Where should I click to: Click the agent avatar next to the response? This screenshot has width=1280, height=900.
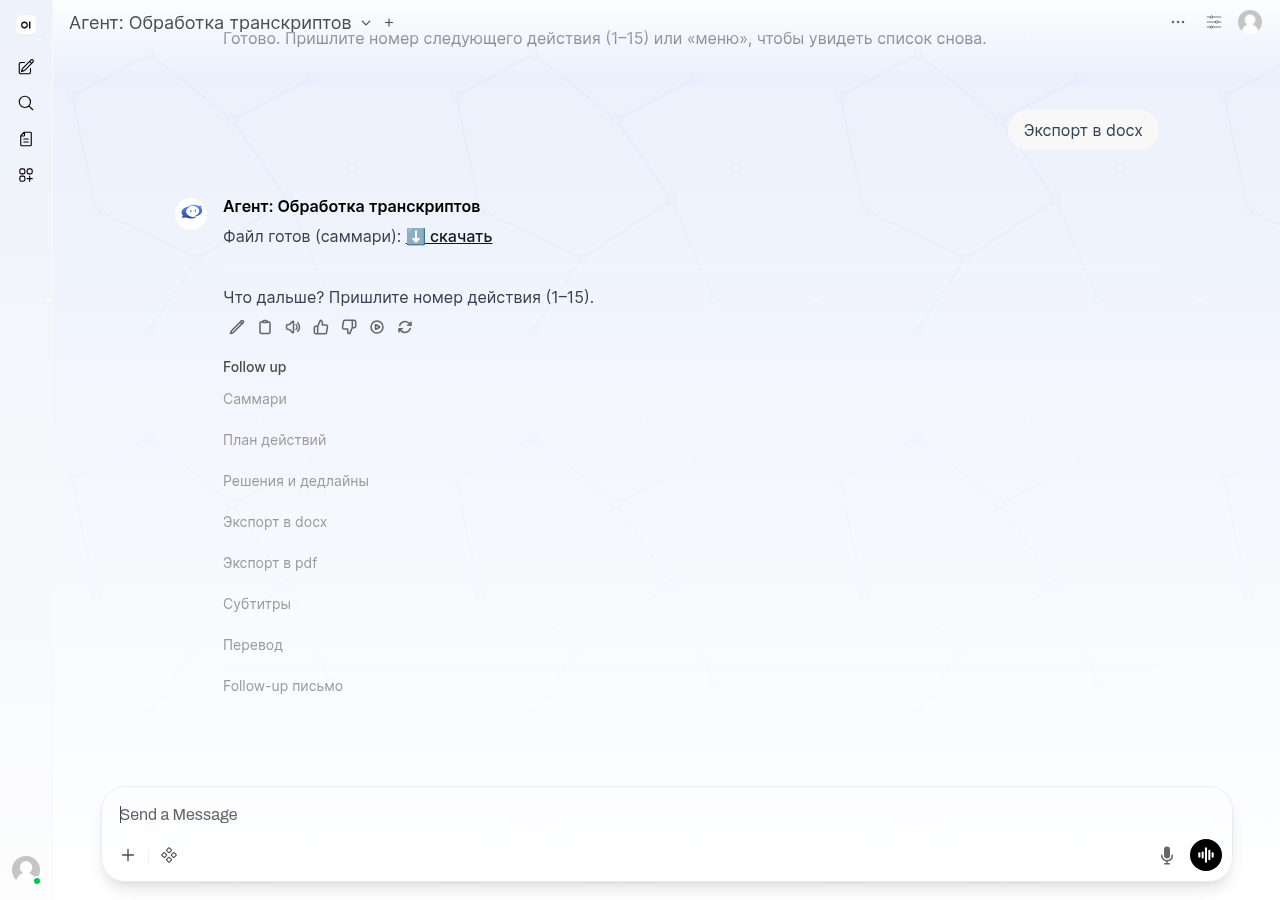[x=191, y=213]
